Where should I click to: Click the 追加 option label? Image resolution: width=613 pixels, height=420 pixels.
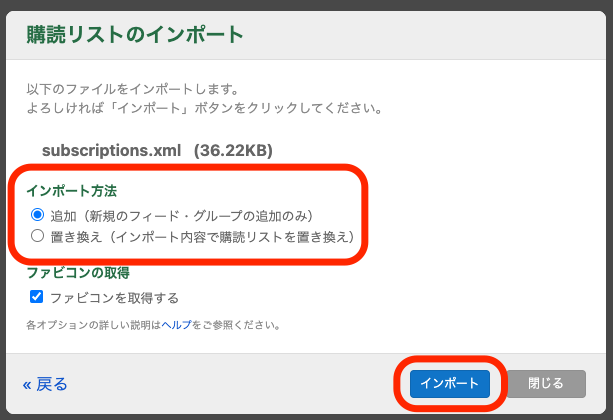(x=63, y=215)
